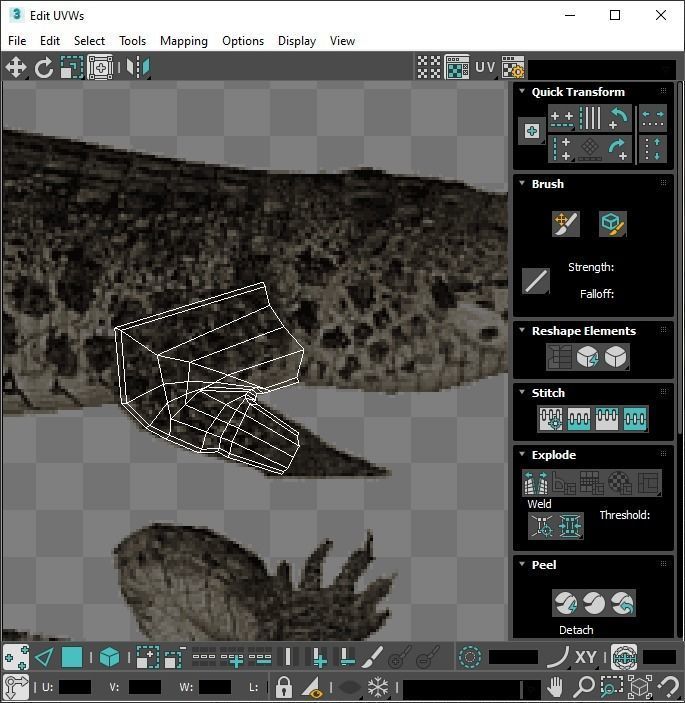Select the Relax brush tool

pos(612,224)
